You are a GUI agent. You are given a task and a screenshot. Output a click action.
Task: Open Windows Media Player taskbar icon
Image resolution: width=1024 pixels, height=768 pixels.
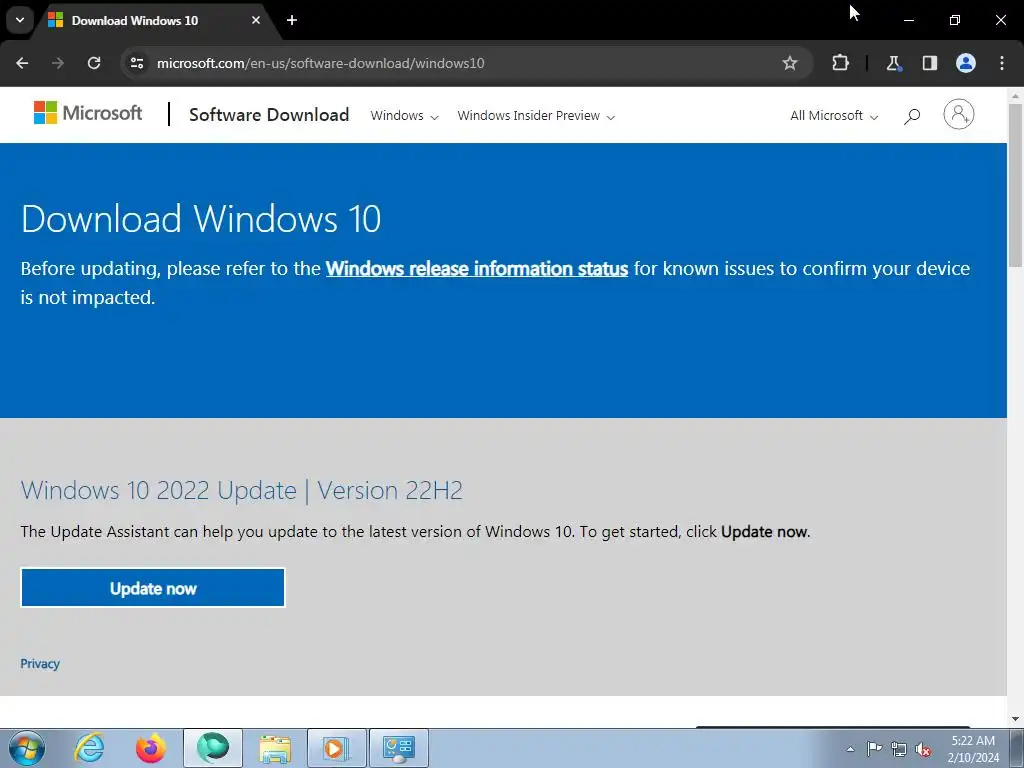tap(336, 748)
